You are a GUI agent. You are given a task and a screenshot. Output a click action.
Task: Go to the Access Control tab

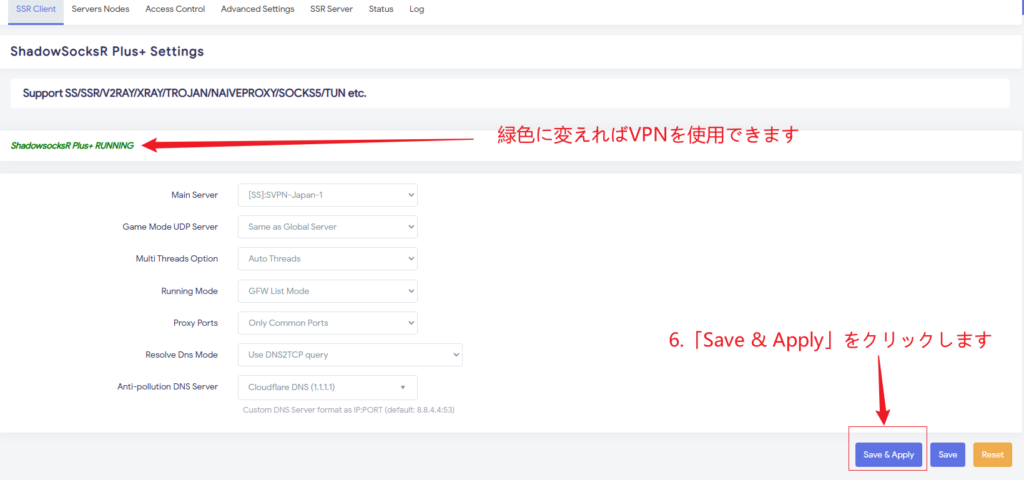[175, 9]
